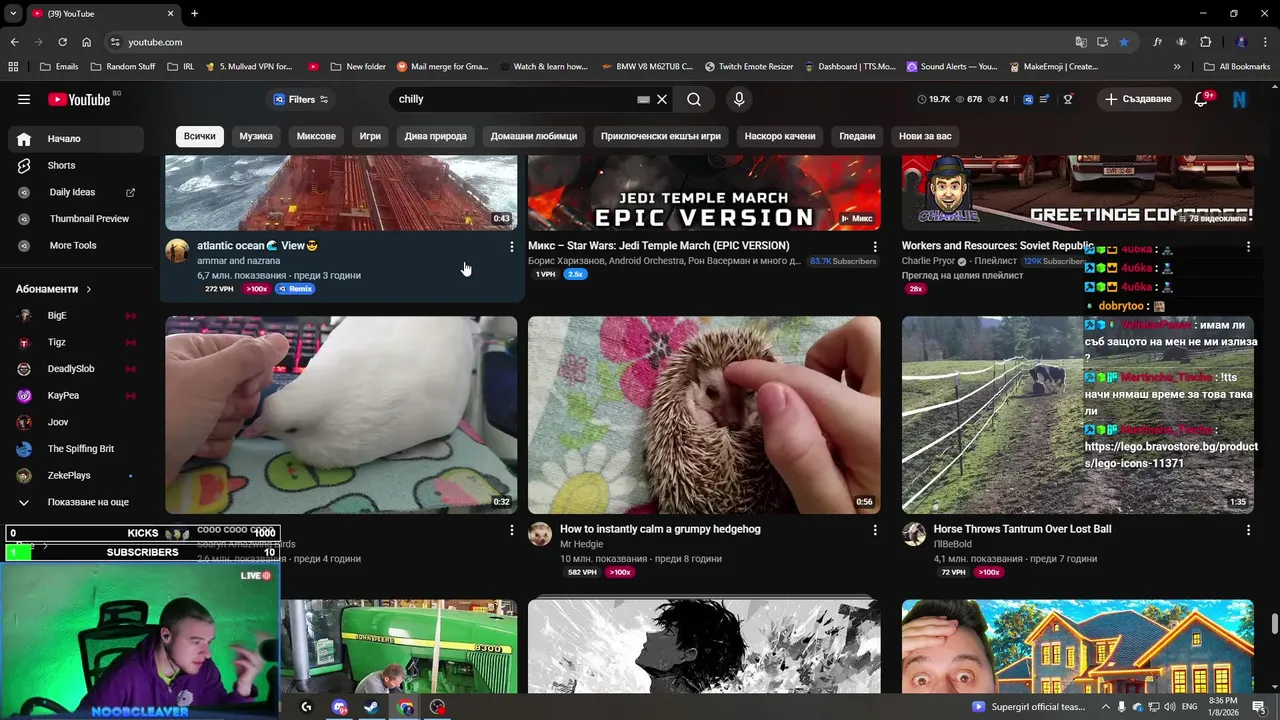Viewport: 1280px width, 720px height.
Task: Open options menu for Star Wars mix
Action: tap(875, 246)
